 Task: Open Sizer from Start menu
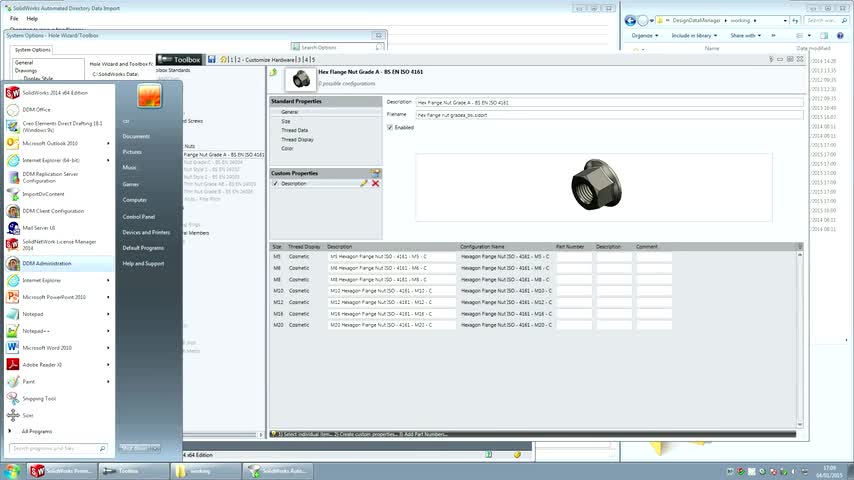[59, 415]
